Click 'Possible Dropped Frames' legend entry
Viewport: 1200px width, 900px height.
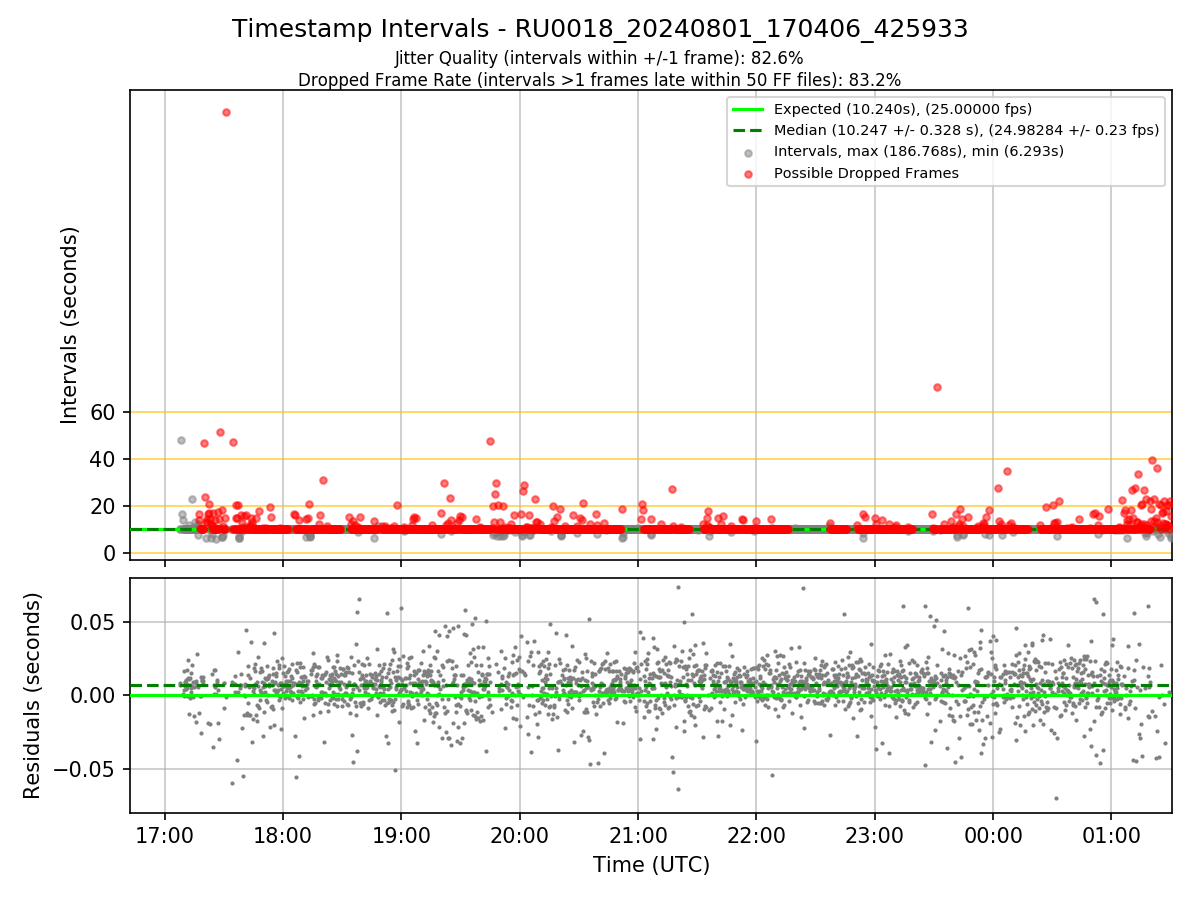pos(866,173)
